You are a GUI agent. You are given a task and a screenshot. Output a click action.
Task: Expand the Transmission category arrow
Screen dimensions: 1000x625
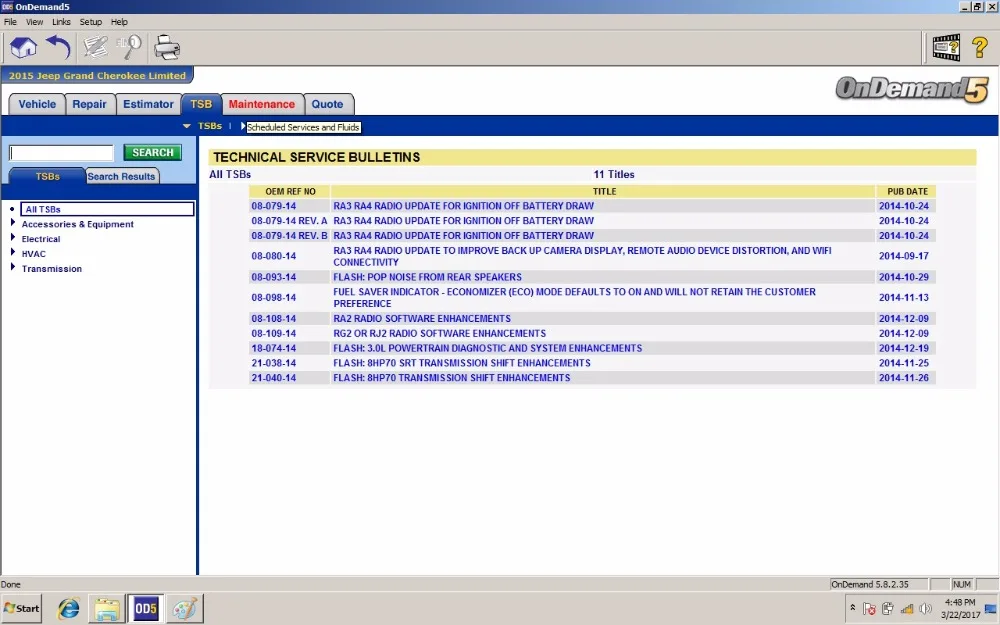click(x=13, y=267)
